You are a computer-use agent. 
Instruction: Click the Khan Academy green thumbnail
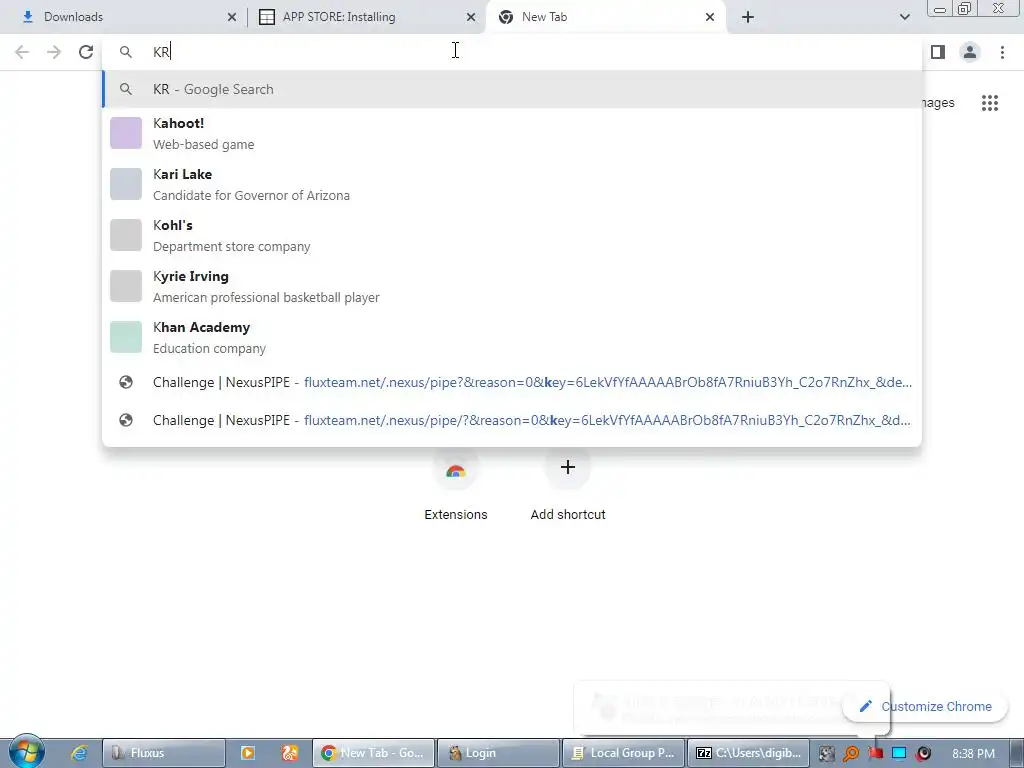[126, 337]
